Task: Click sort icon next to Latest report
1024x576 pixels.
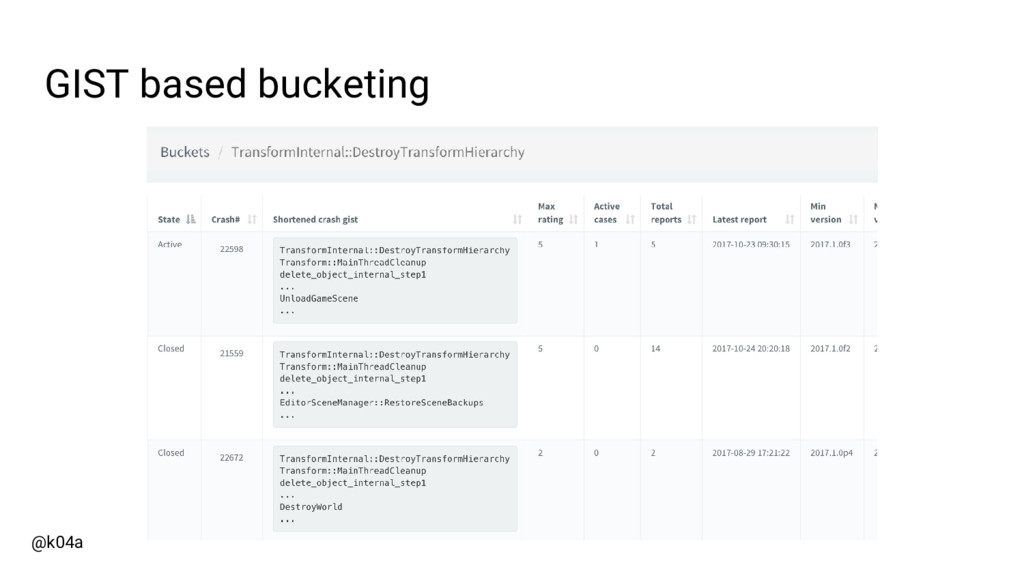Action: [790, 219]
